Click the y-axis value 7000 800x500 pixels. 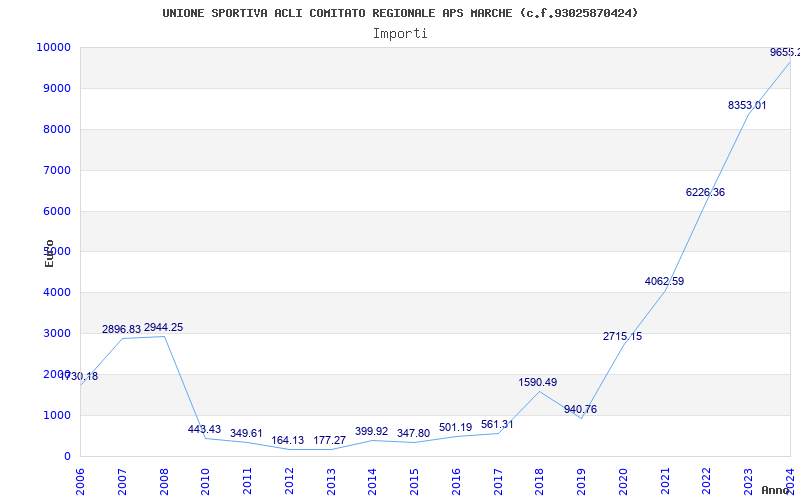click(x=56, y=170)
